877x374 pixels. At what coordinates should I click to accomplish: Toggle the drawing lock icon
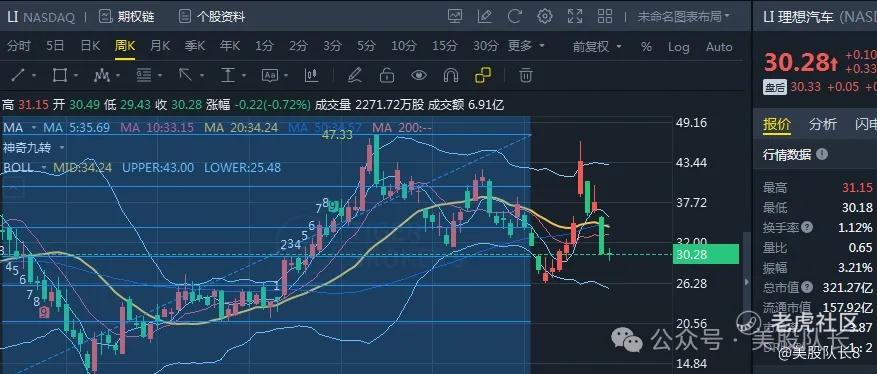[x=386, y=75]
